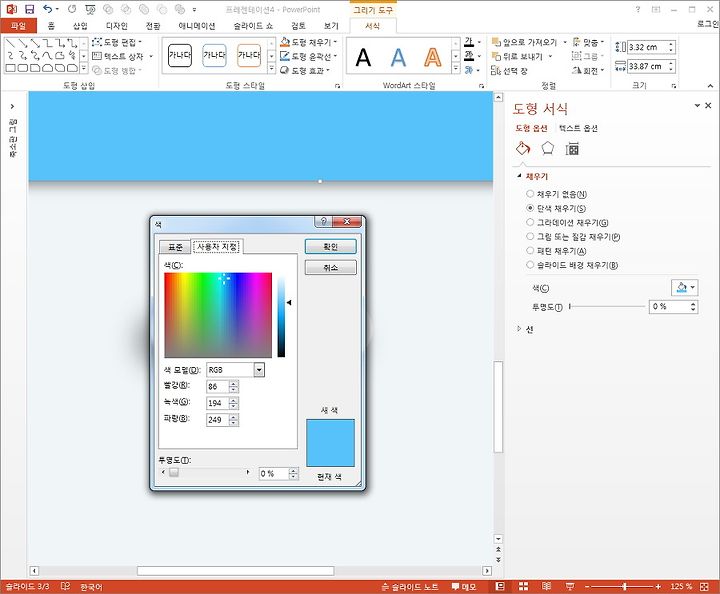
Task: Select Size & Properties icon in 도형 서식 pane
Action: pyautogui.click(x=572, y=148)
